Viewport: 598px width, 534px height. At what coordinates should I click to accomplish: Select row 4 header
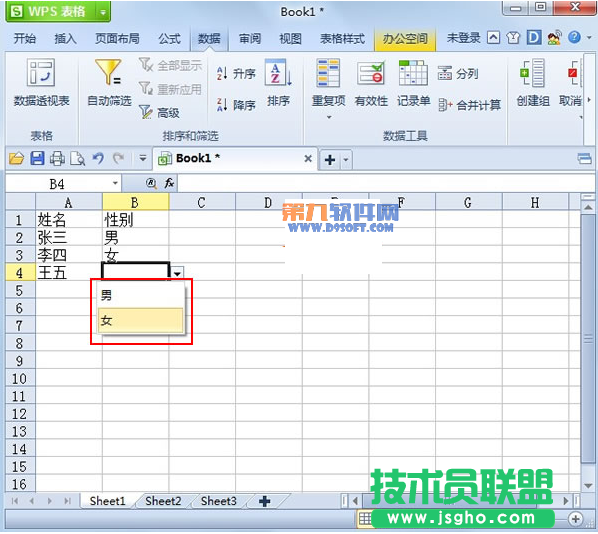(x=20, y=272)
